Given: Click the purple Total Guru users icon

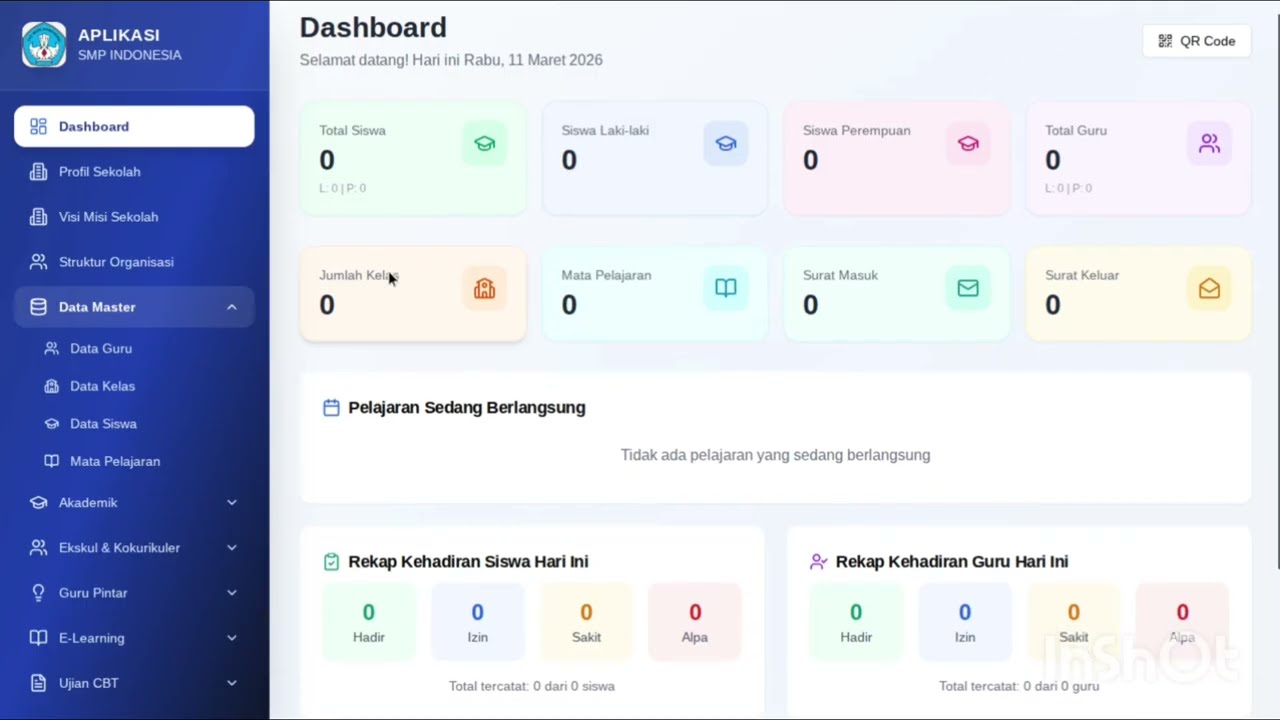Looking at the screenshot, I should [1209, 143].
